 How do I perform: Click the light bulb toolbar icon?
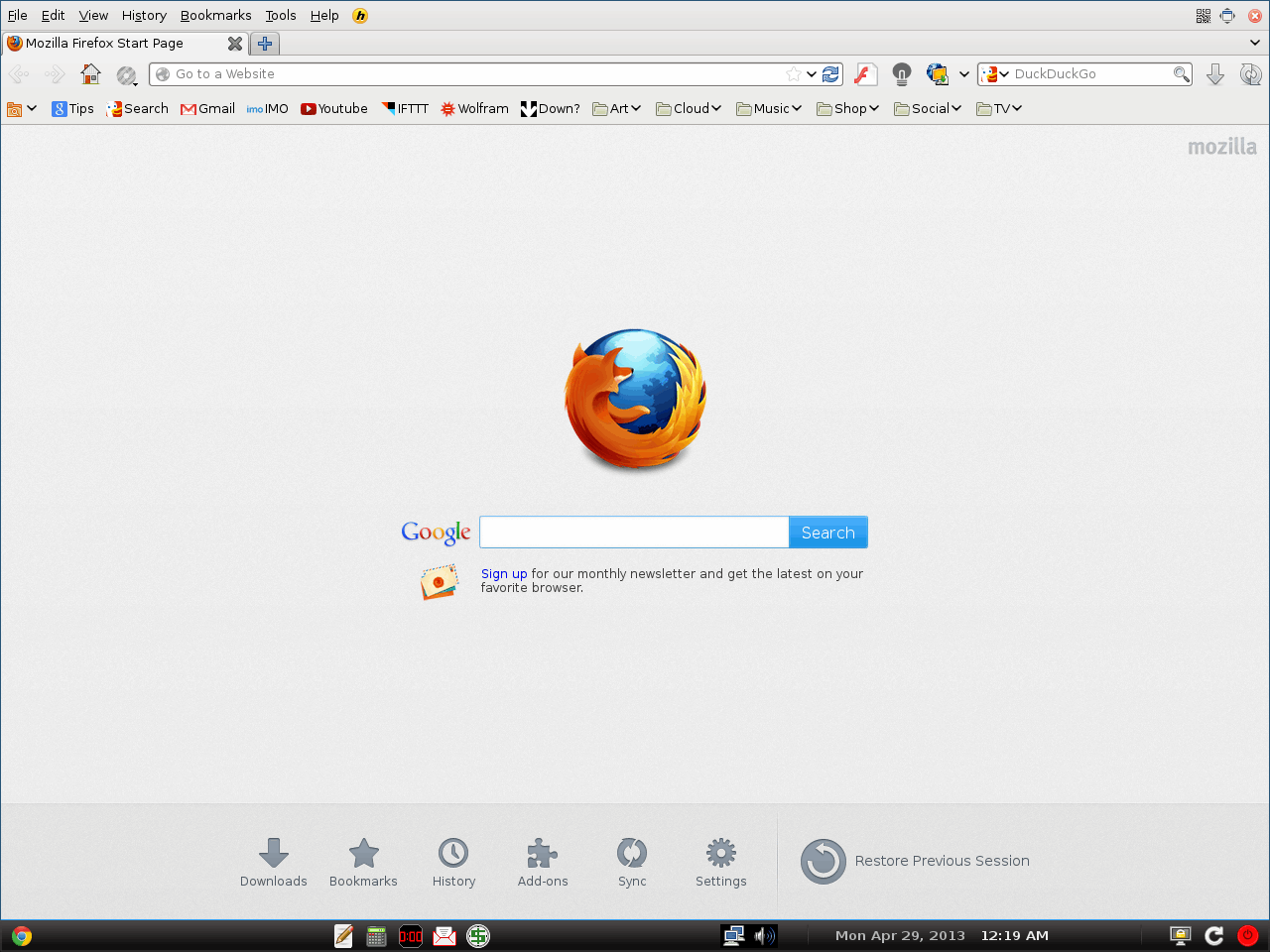(x=901, y=74)
